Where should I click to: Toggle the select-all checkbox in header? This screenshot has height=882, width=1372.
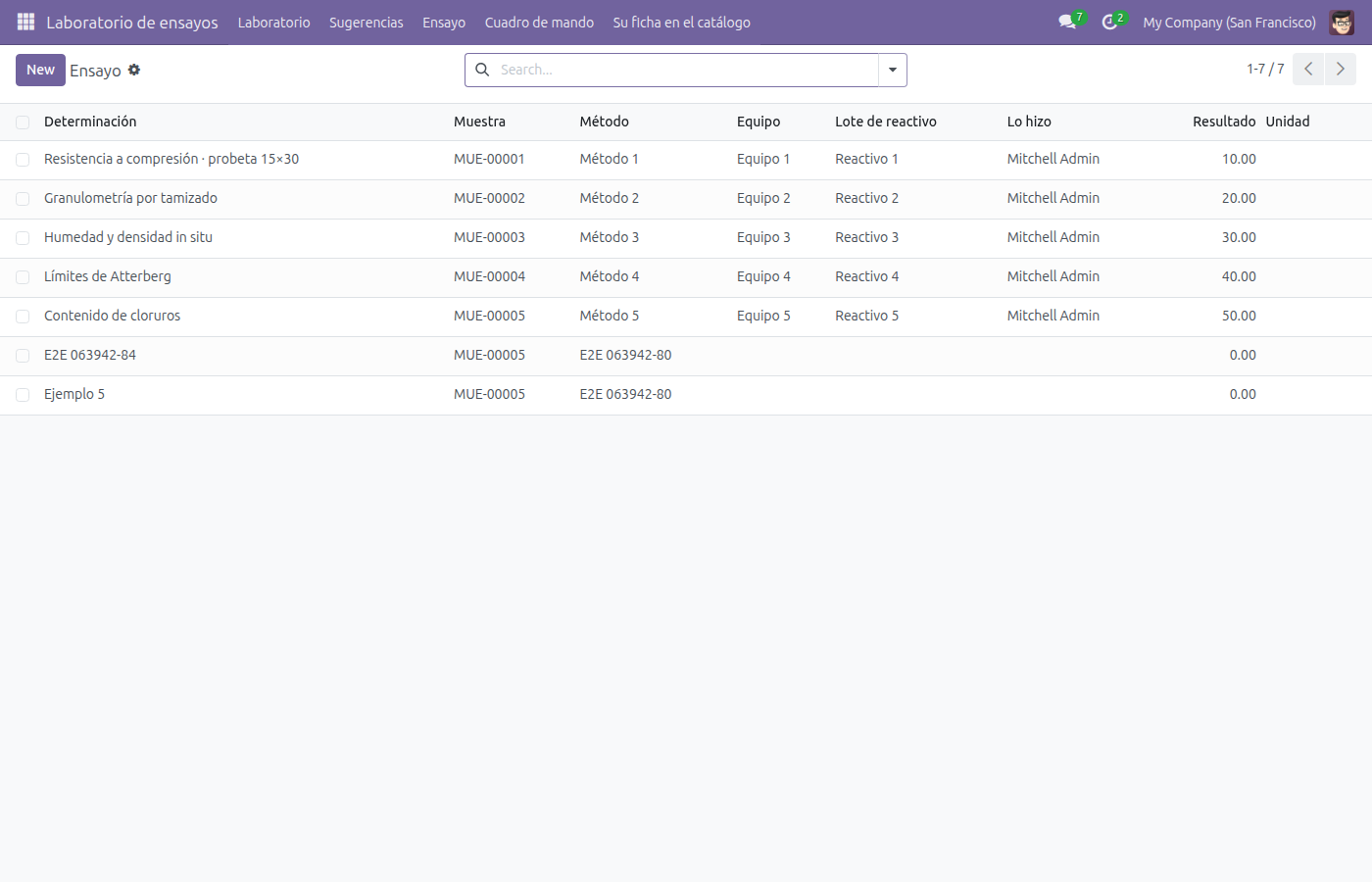23,122
